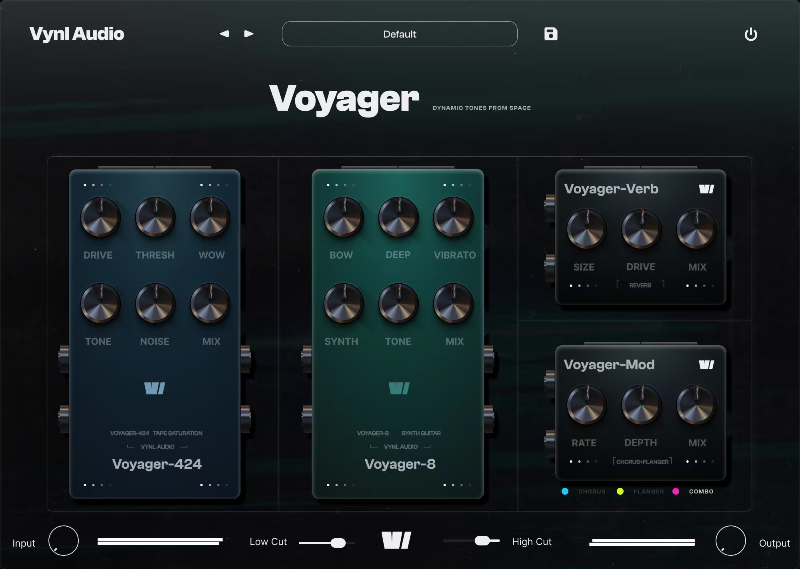Select CHORUS mode blue dot
Viewport: 800px width, 569px height.
(565, 491)
